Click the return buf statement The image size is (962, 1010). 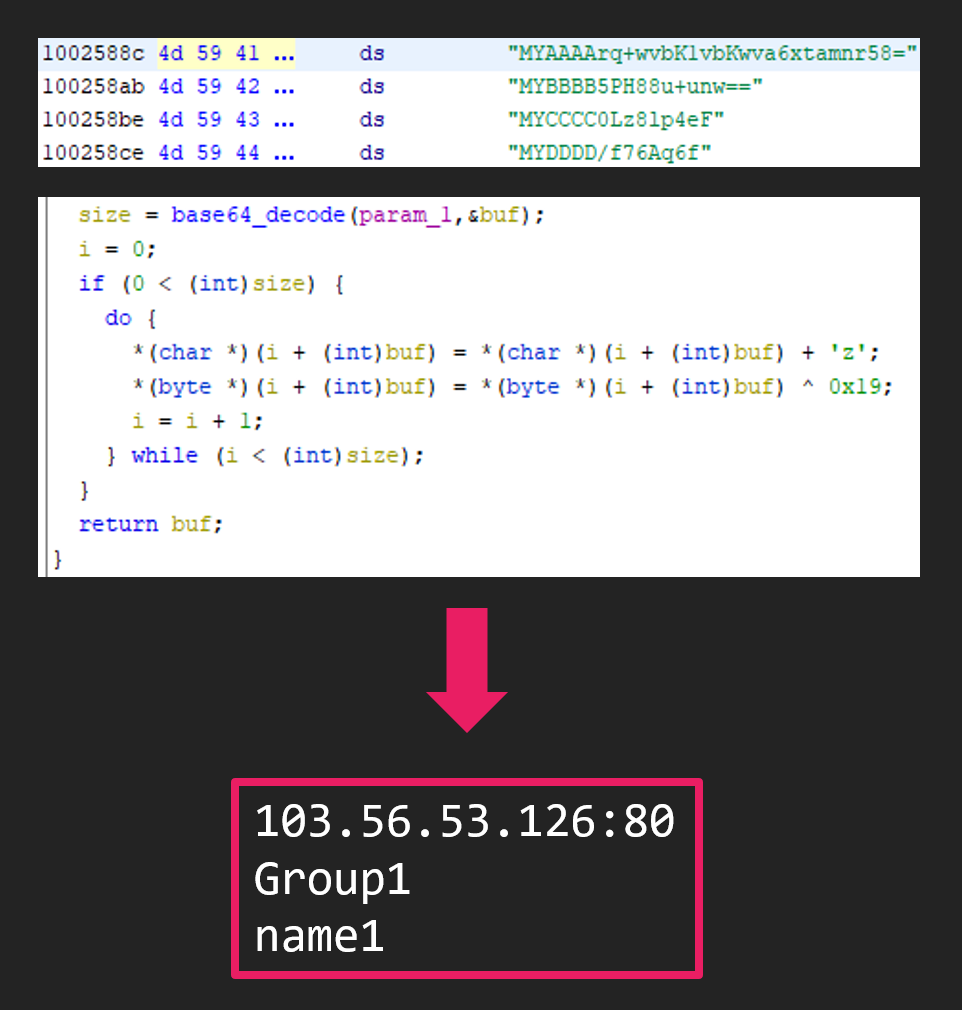[145, 524]
